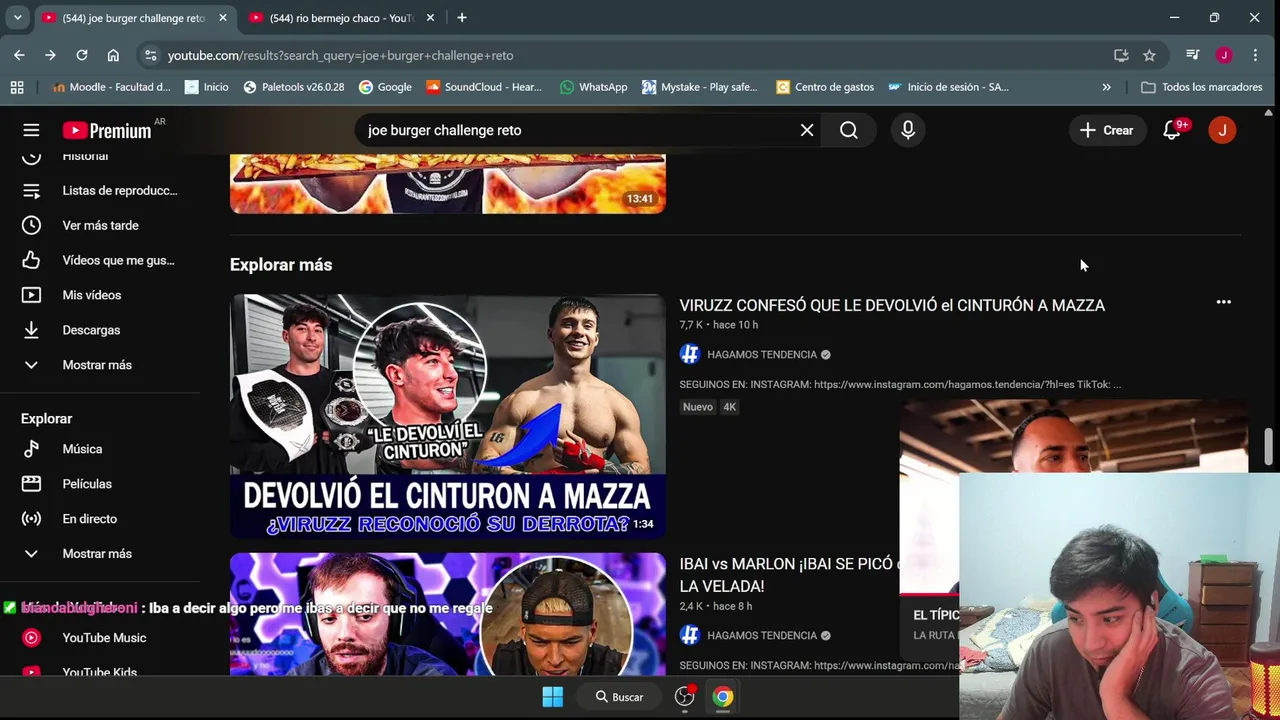Go forward in browser history
The image size is (1280, 720).
click(x=50, y=55)
